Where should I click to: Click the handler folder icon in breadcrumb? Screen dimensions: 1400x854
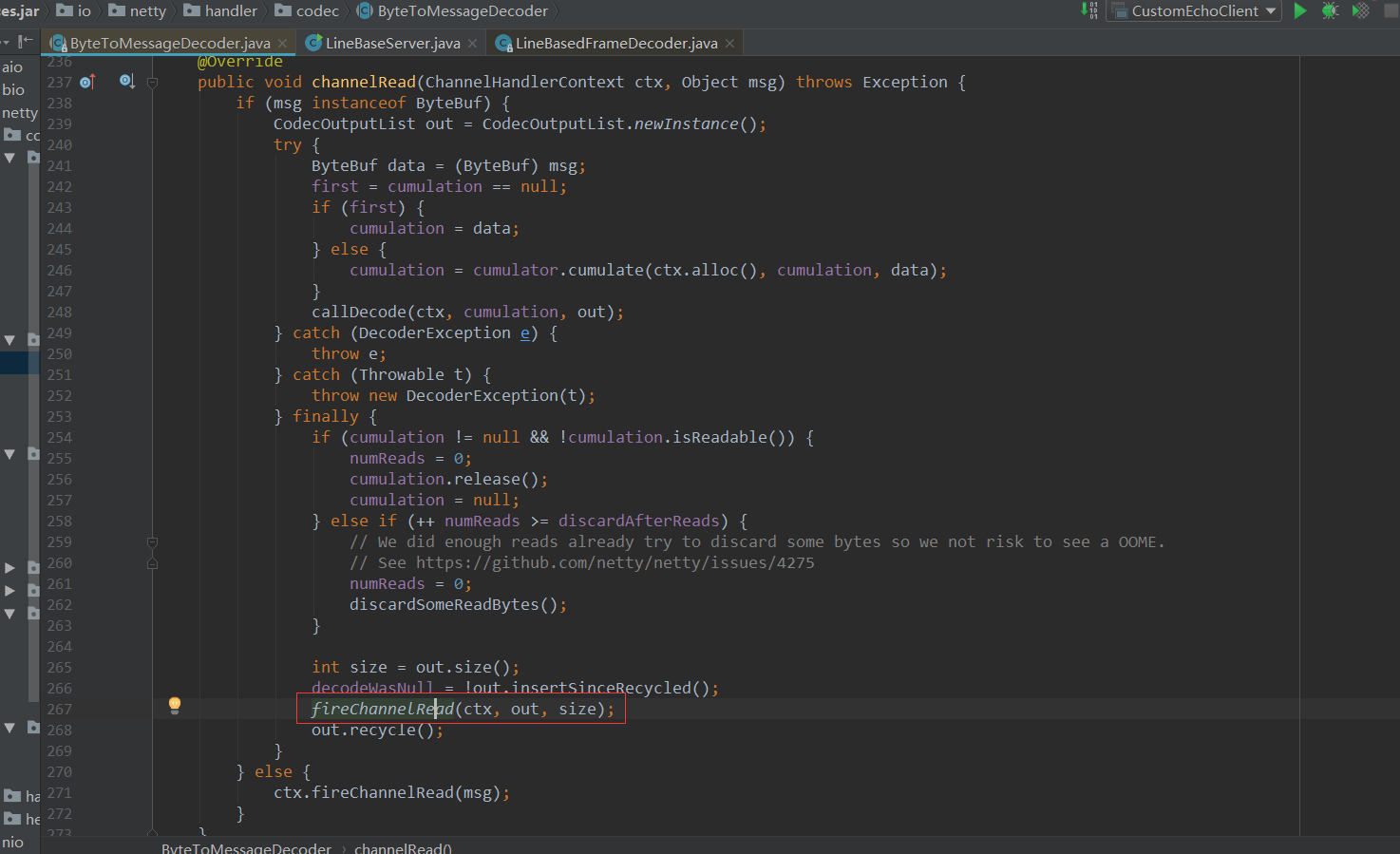coord(192,10)
